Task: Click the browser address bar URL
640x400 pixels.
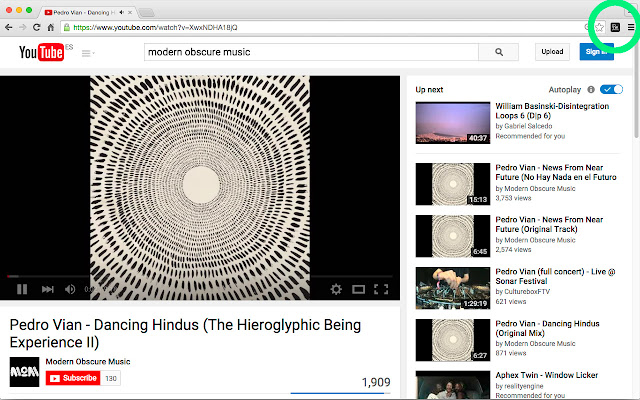Action: click(155, 27)
